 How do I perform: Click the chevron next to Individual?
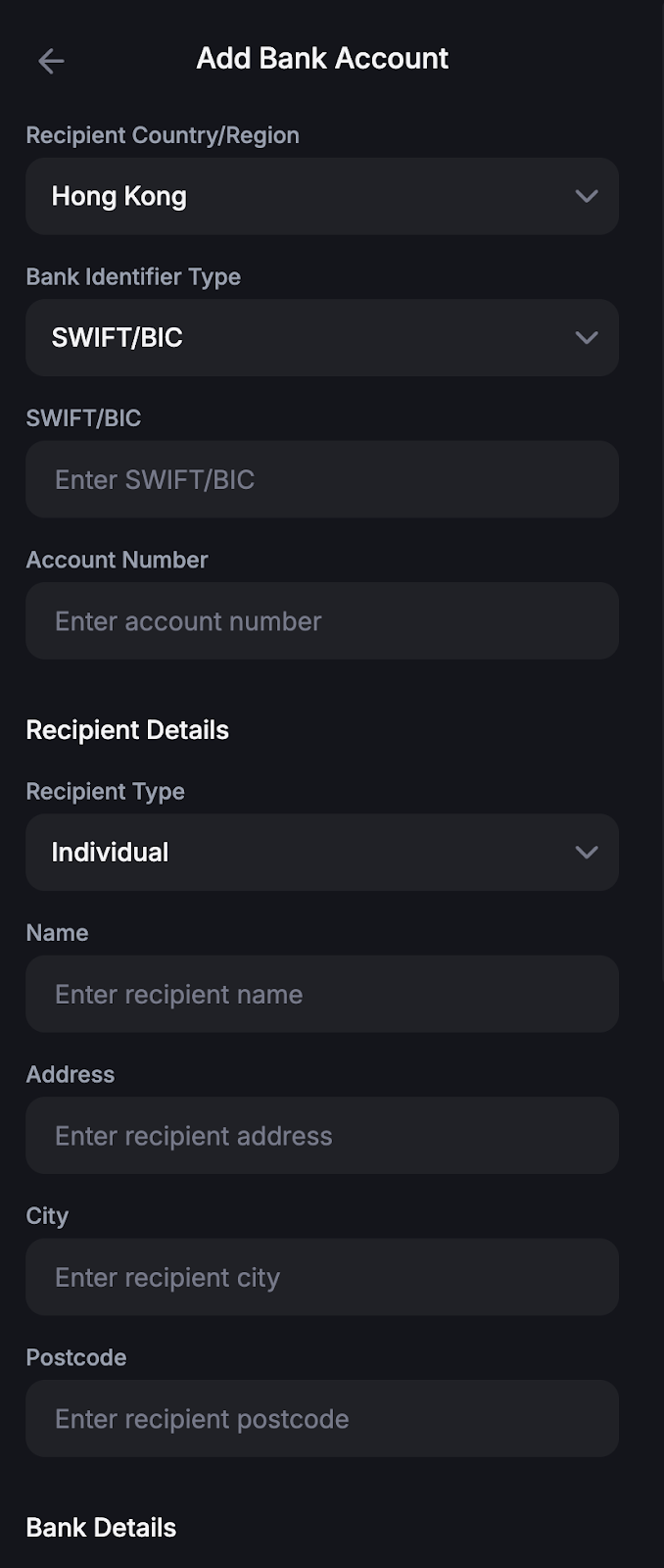coord(587,852)
